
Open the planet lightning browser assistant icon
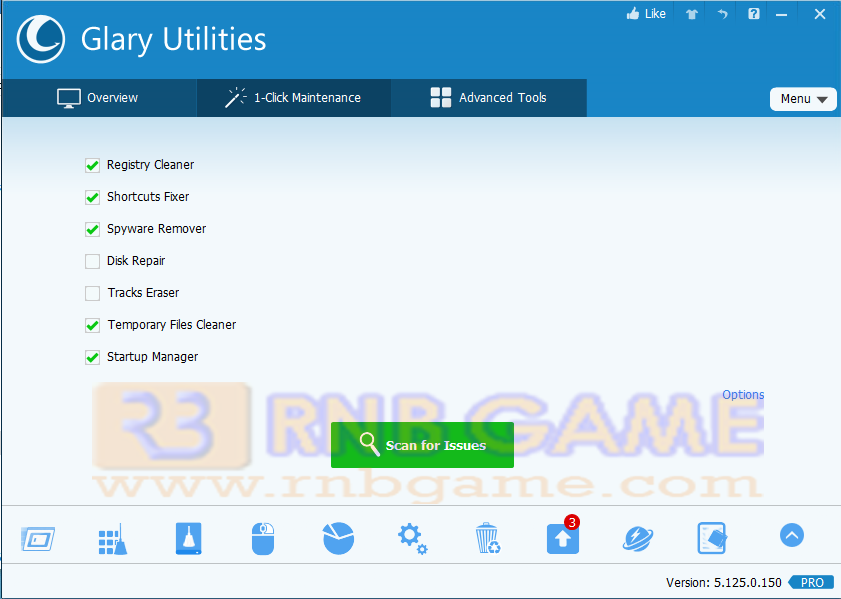(x=638, y=539)
